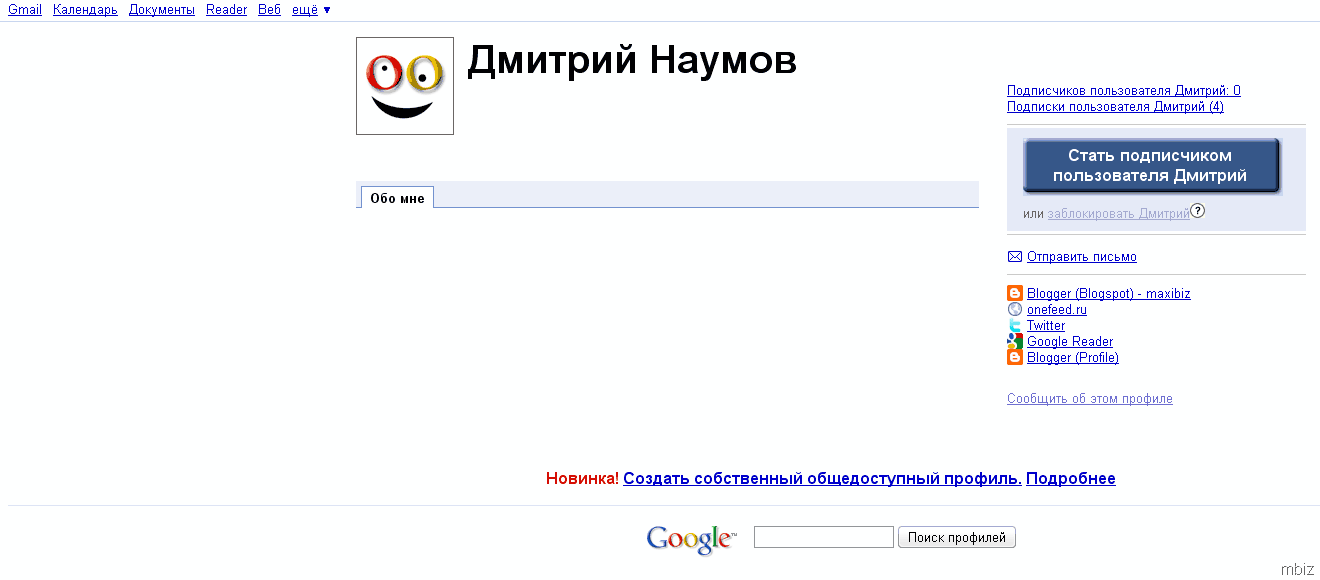Click the Blogger icon beside Blogger (Profile)
The image size is (1320, 580).
click(x=1015, y=358)
